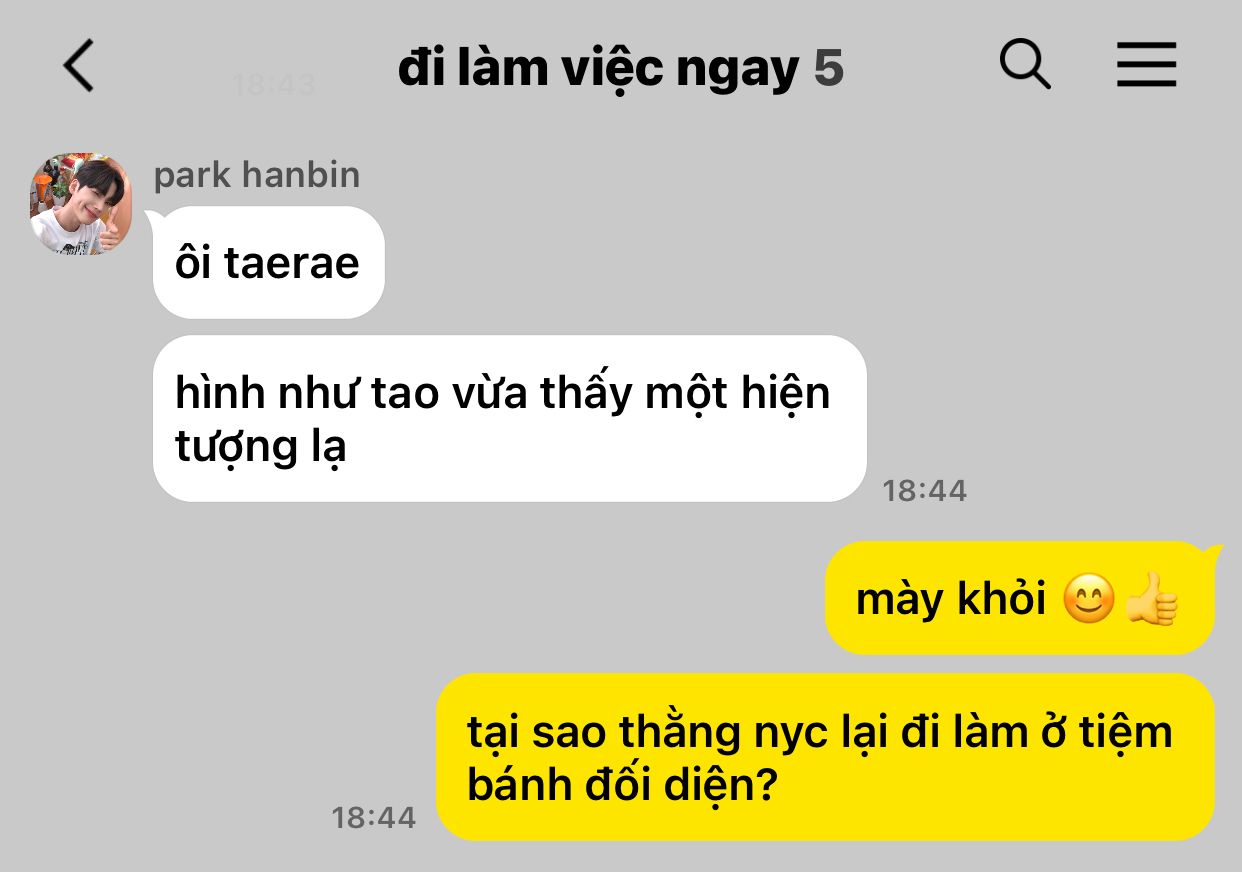Open park hanbin's profile picture

coord(81,204)
